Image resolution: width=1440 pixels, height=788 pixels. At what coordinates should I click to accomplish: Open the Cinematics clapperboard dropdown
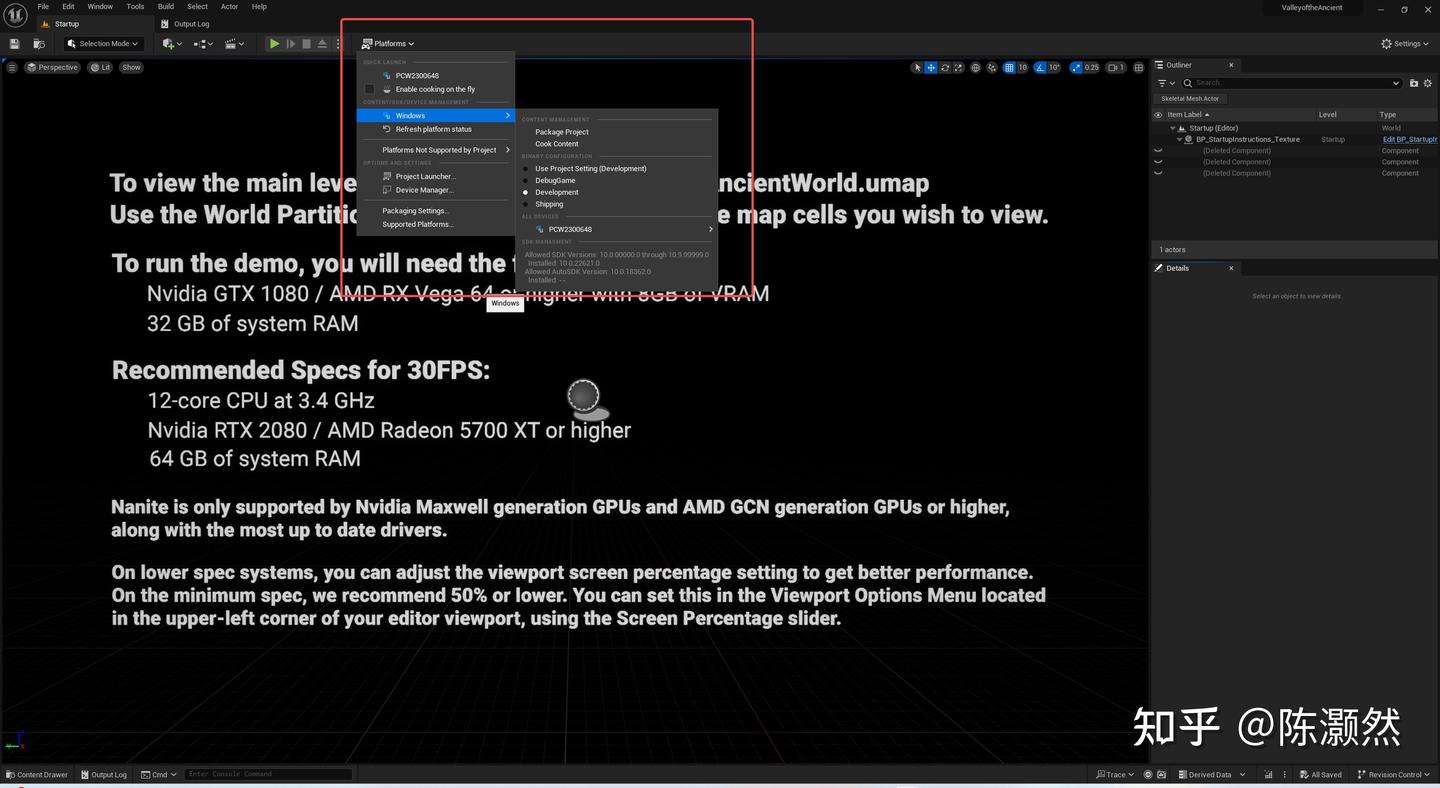point(235,44)
